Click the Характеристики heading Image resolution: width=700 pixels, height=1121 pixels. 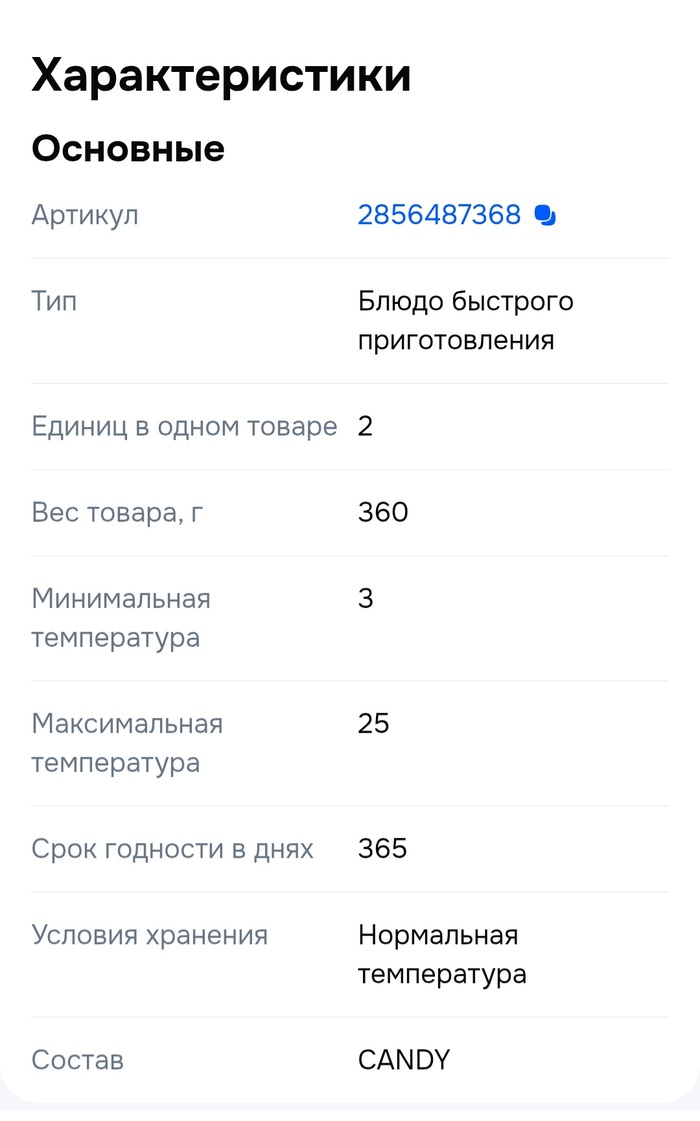(221, 76)
